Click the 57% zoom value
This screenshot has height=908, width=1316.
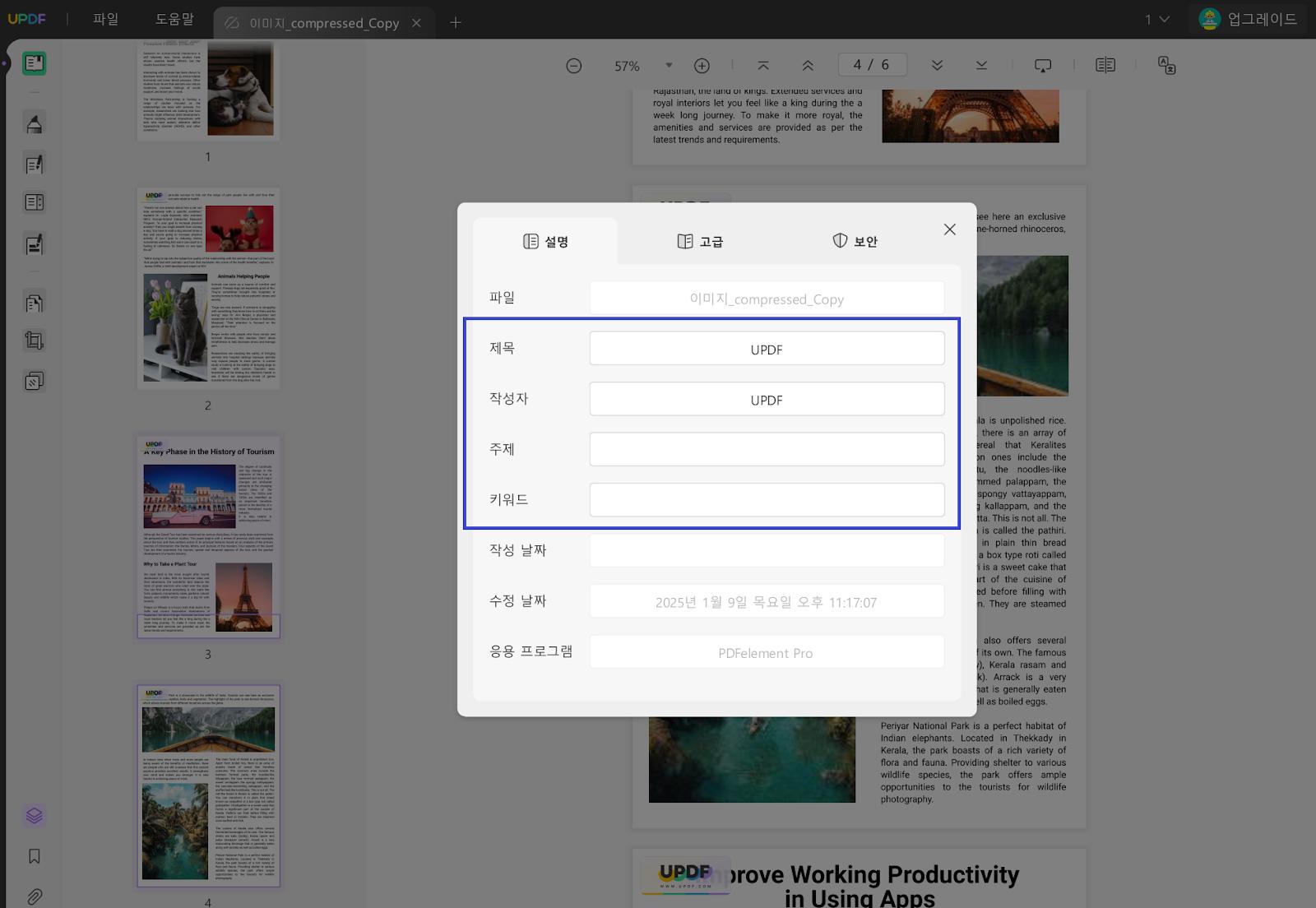click(627, 66)
